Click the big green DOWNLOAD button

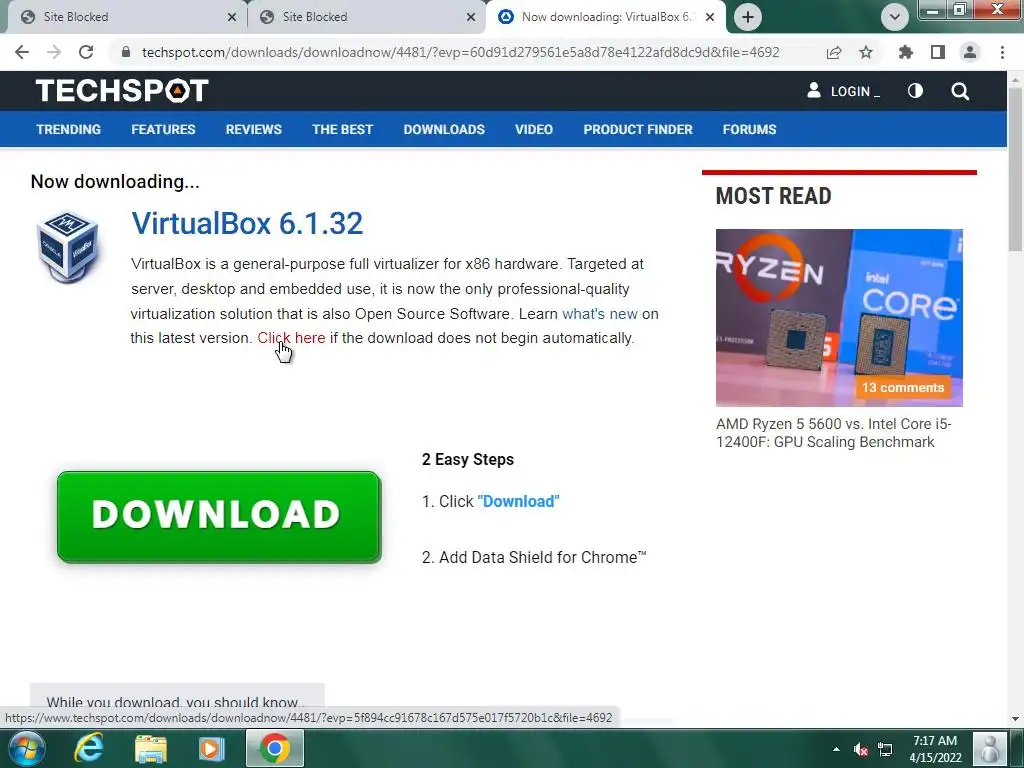tap(219, 517)
